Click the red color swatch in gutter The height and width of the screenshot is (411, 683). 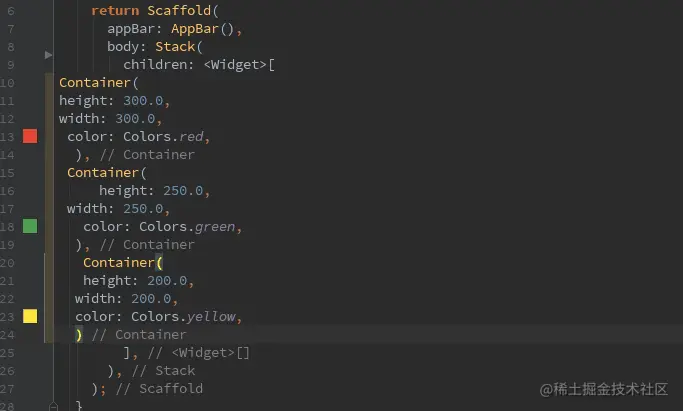[x=30, y=136]
